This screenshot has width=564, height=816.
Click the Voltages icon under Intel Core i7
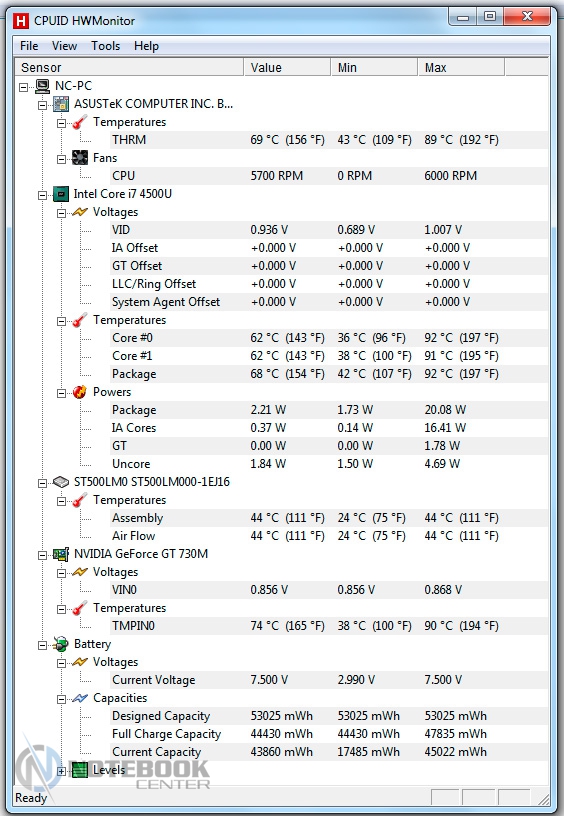click(x=80, y=212)
